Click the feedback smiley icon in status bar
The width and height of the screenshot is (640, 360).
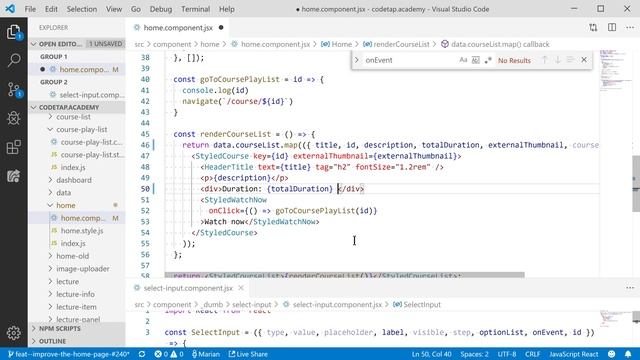coord(611,354)
